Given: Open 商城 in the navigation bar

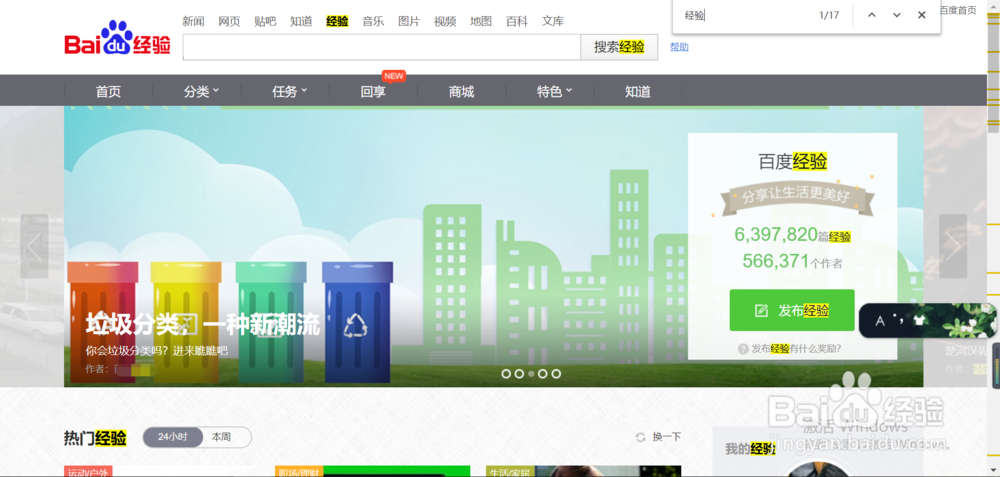Looking at the screenshot, I should coord(461,92).
